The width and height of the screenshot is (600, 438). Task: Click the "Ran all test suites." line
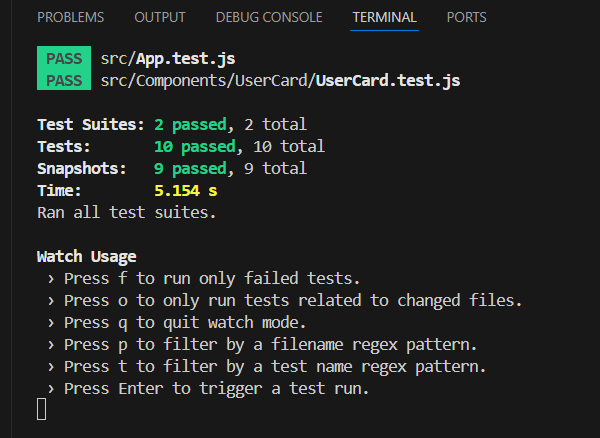(x=127, y=212)
